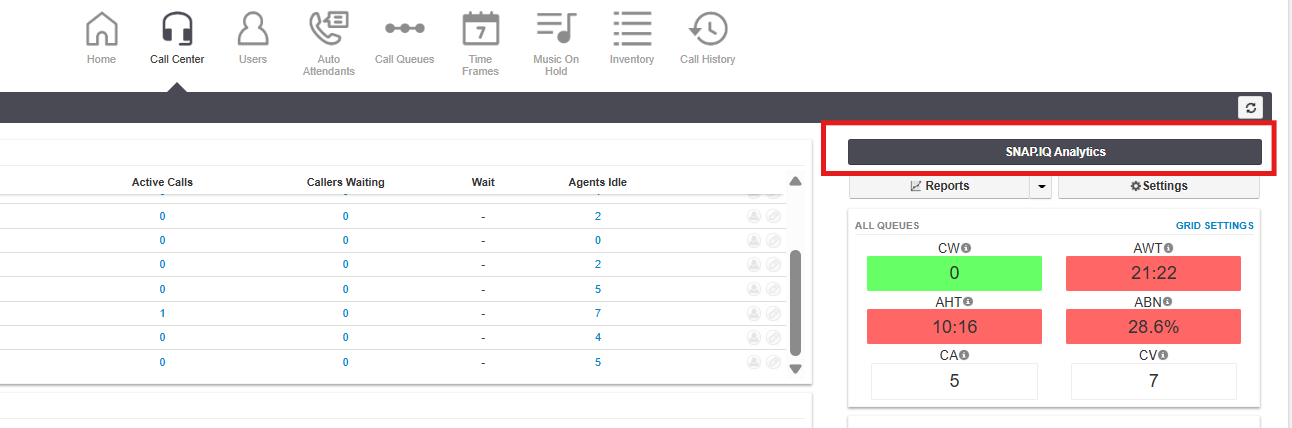Click scroll-up arrow of queue table

796,182
